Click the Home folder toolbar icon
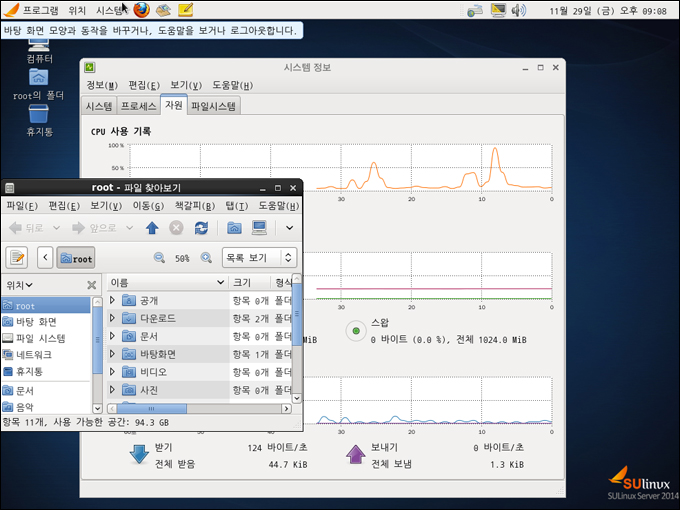 234,228
